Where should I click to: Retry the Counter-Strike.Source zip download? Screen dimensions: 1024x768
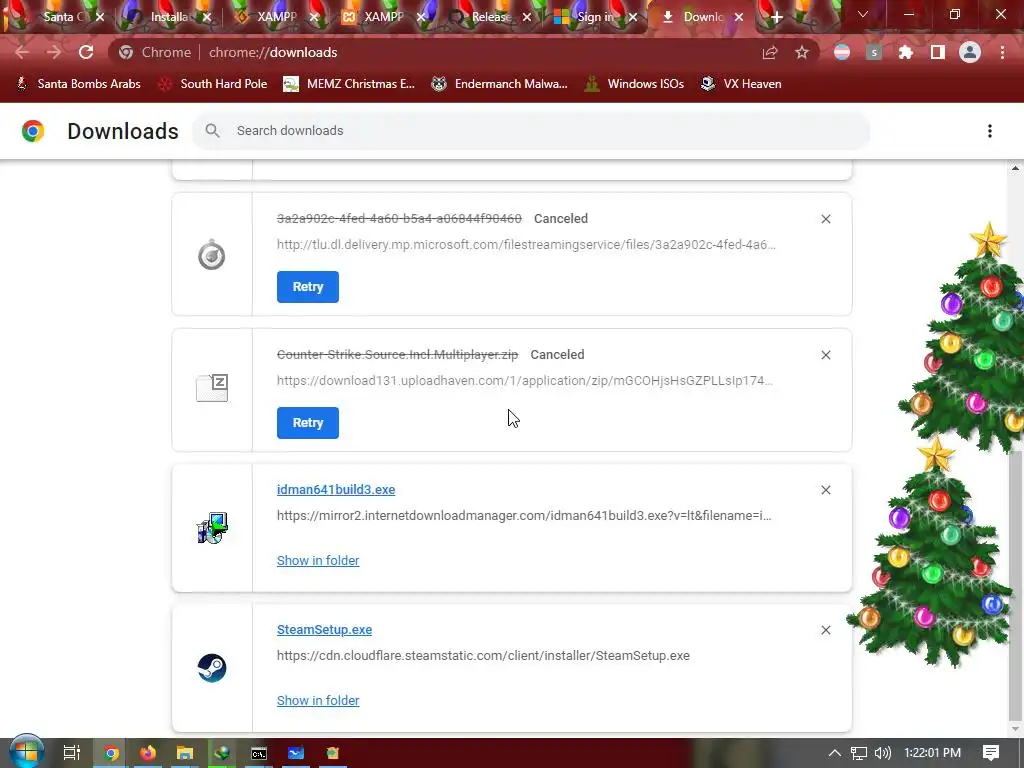coord(308,423)
